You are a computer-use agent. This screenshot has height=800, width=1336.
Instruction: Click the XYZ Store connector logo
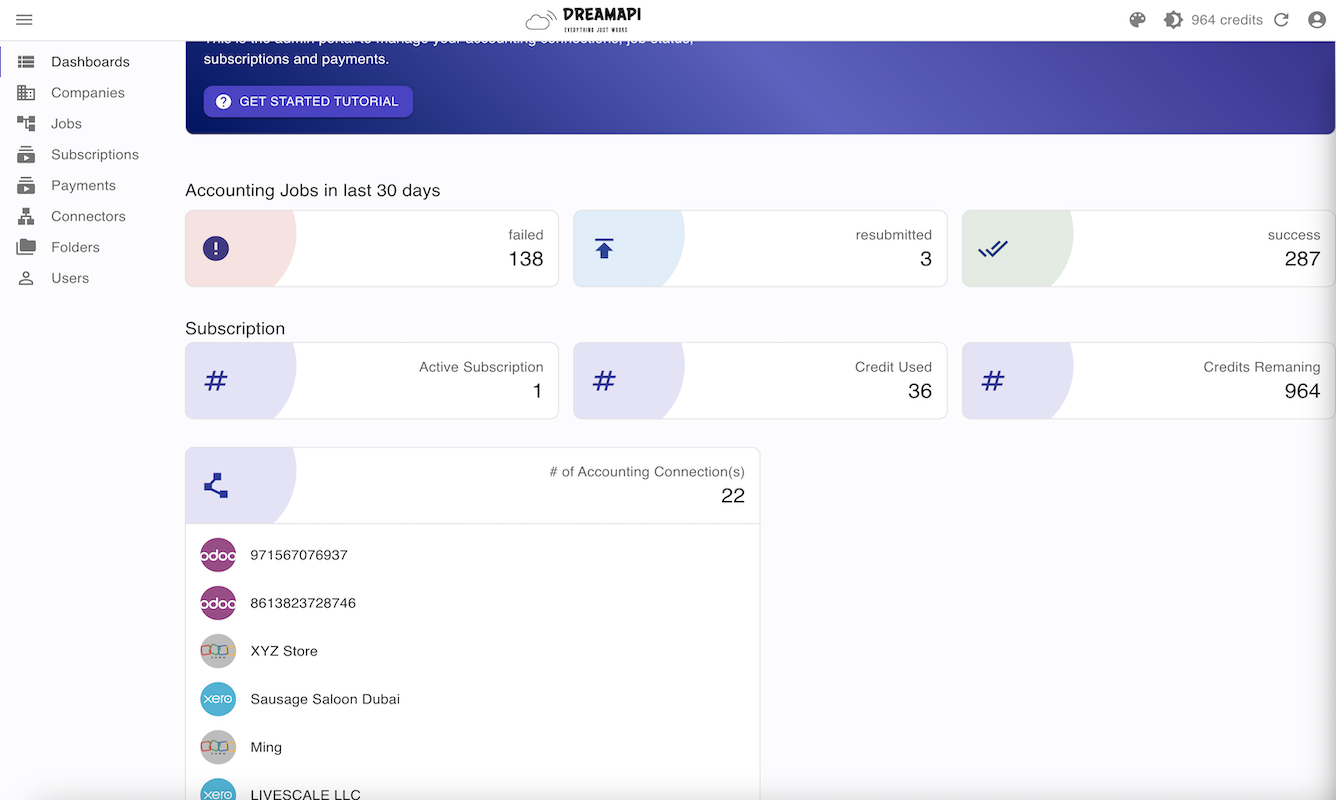pyautogui.click(x=218, y=651)
